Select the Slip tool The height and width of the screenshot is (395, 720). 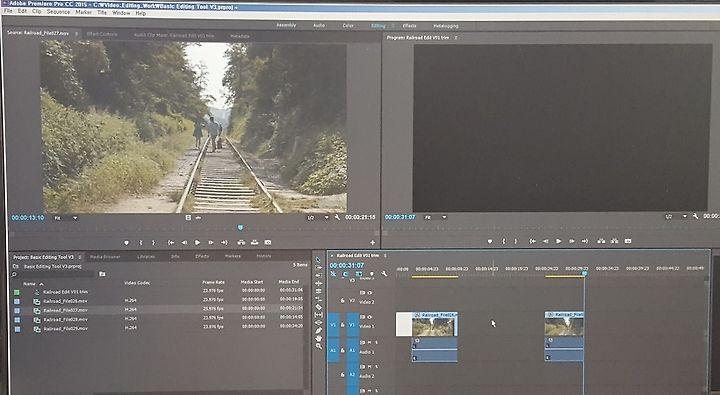(319, 315)
